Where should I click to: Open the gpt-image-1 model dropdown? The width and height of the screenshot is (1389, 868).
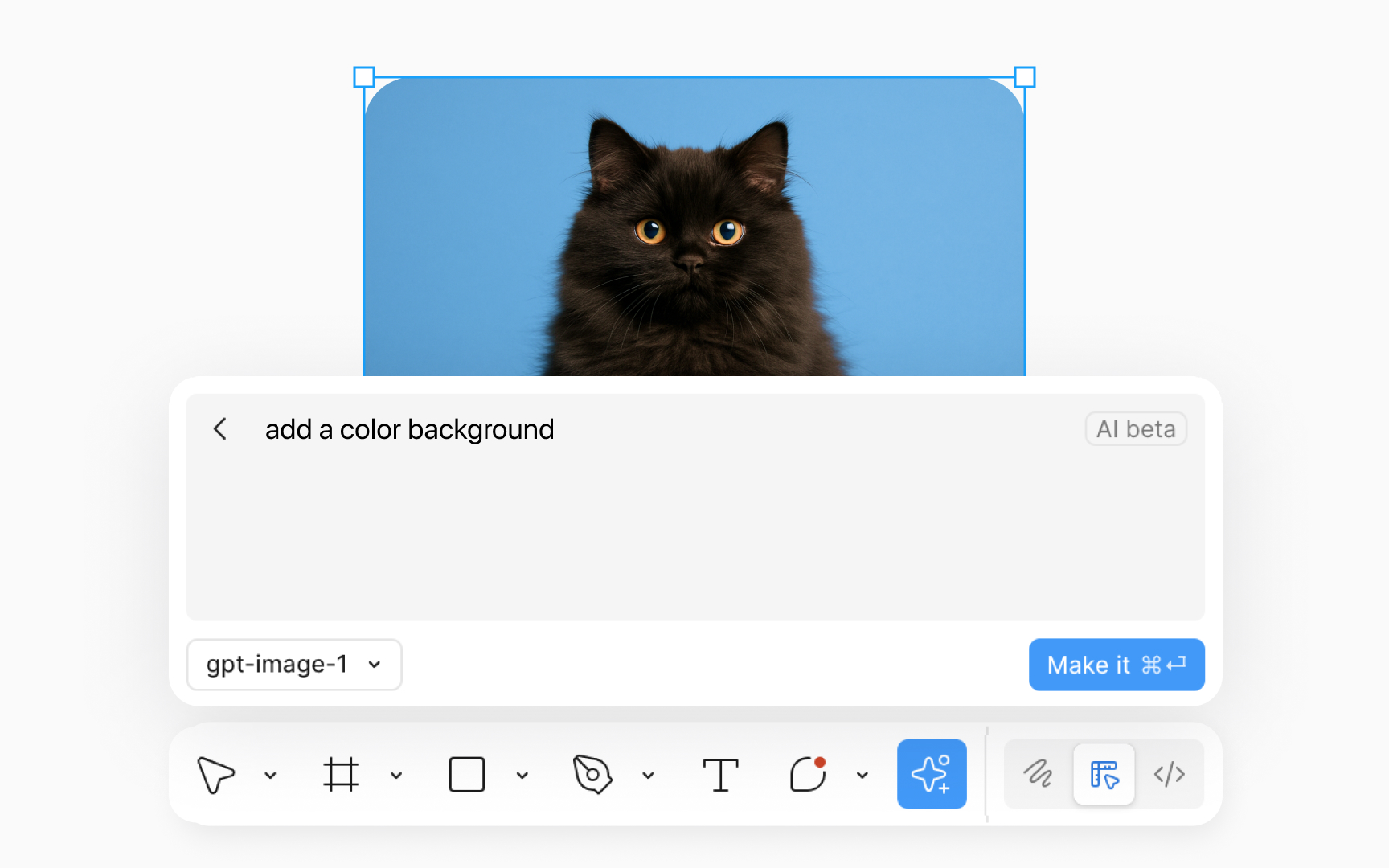point(294,665)
